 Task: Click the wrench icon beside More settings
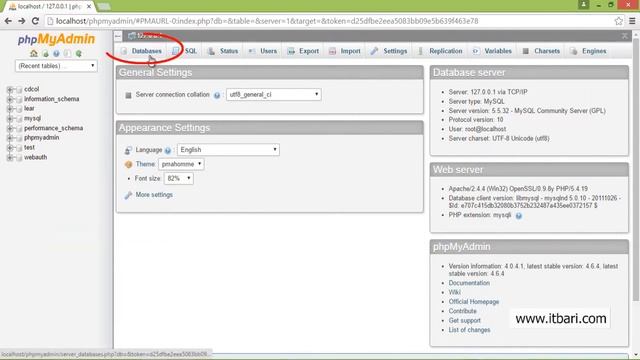tap(128, 195)
